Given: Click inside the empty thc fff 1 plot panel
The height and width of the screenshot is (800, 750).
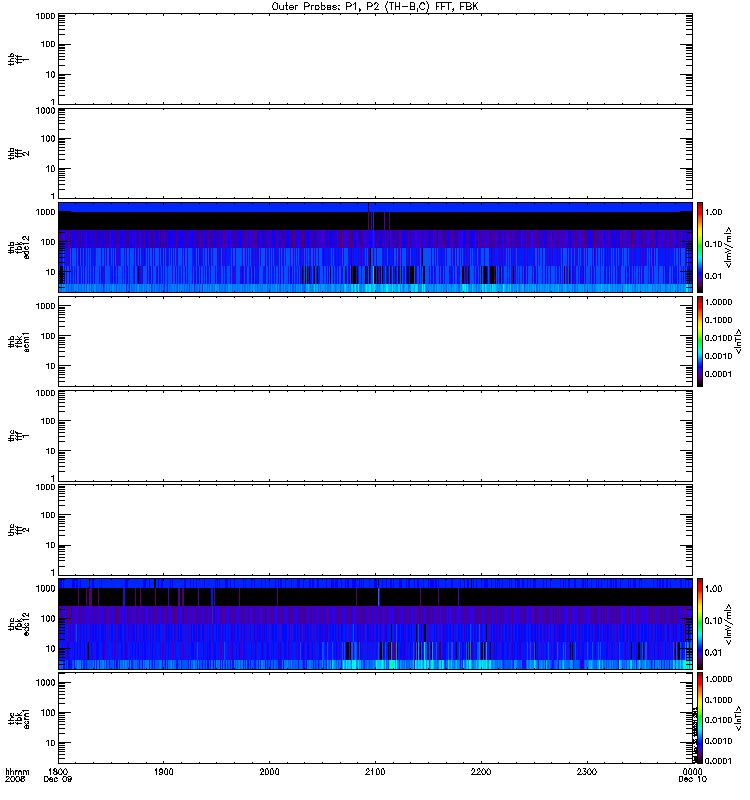Looking at the screenshot, I should tap(375, 436).
